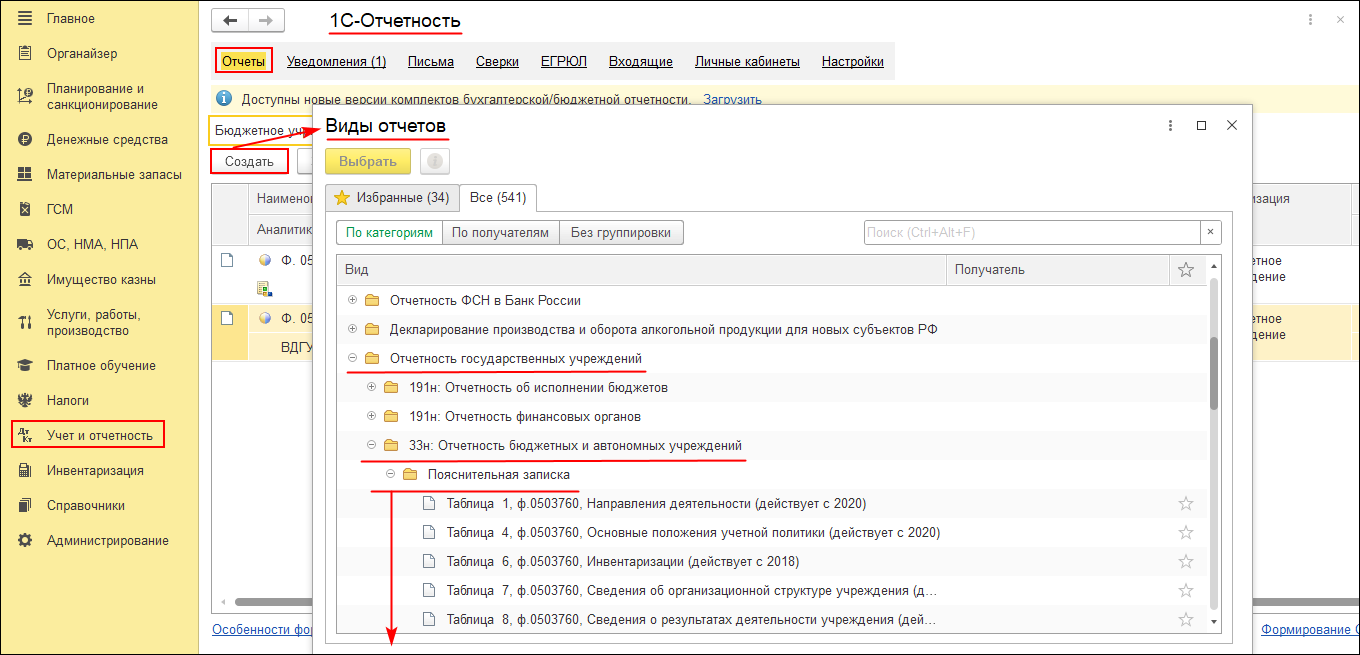Viewport: 1360px width, 655px height.
Task: Open Материальные запасы sidebar icon
Action: [x=25, y=175]
